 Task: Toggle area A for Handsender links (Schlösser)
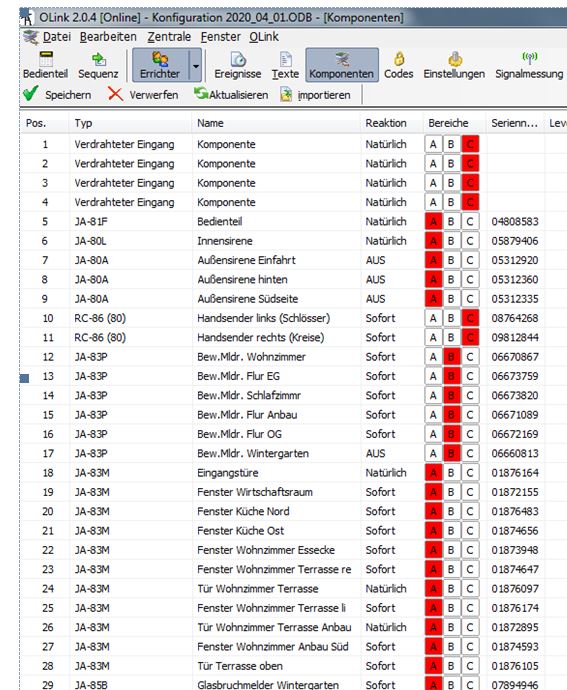click(x=433, y=318)
